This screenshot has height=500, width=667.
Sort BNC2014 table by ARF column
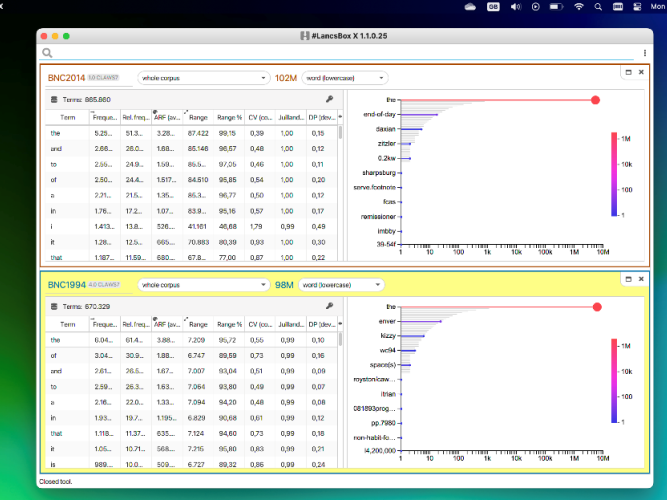coord(167,117)
